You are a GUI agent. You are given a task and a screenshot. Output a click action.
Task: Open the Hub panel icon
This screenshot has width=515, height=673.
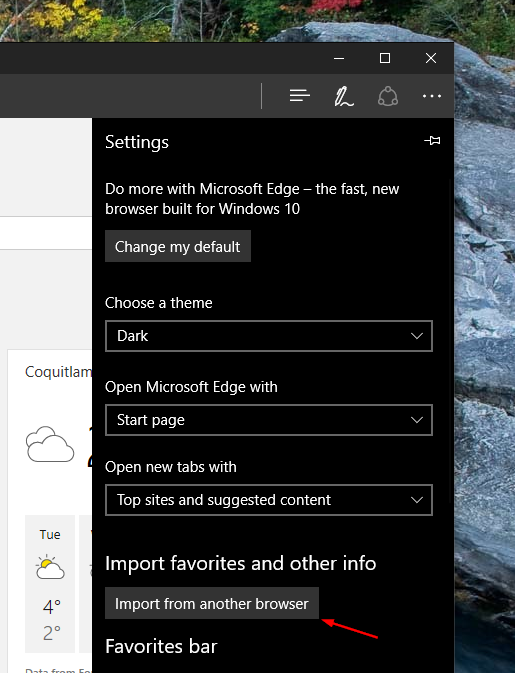[300, 95]
